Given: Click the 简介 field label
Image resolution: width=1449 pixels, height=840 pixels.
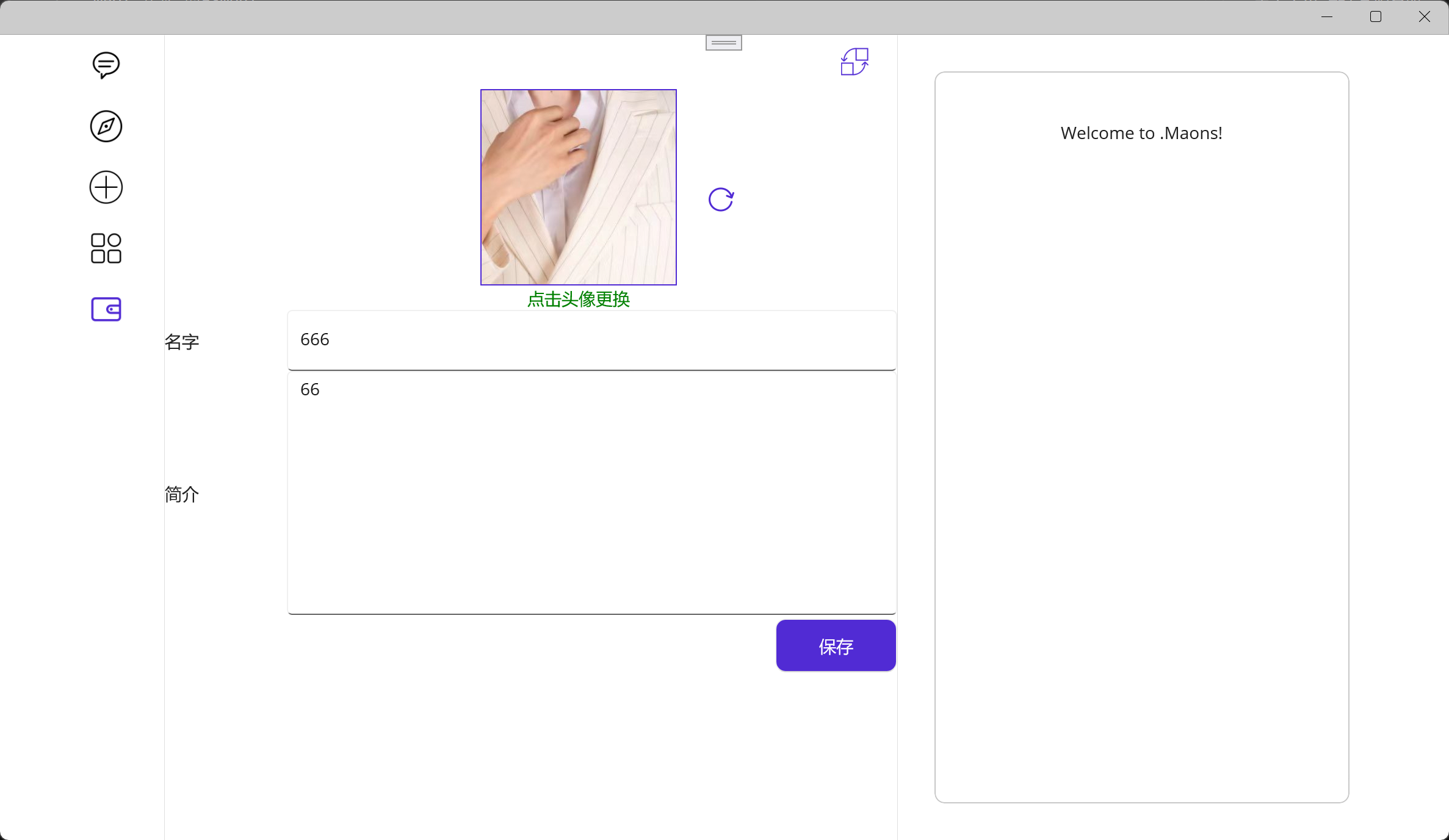Looking at the screenshot, I should click(181, 495).
